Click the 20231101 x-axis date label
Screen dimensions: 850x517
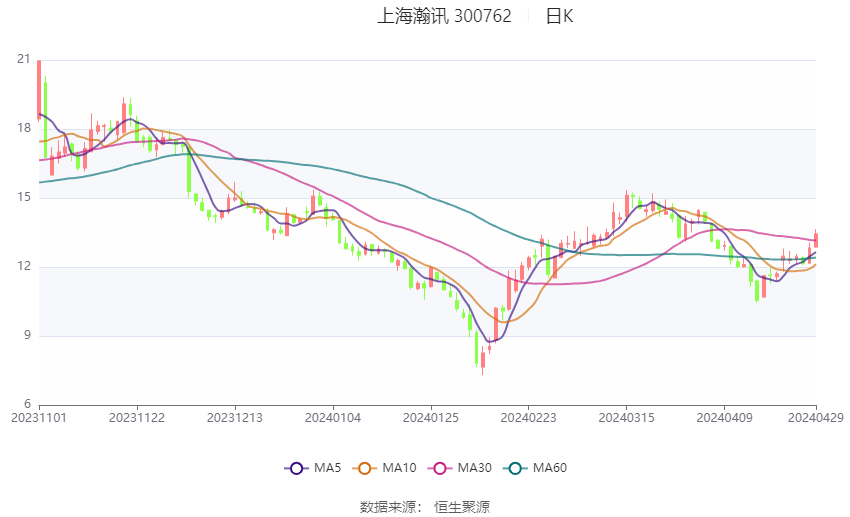coord(39,418)
